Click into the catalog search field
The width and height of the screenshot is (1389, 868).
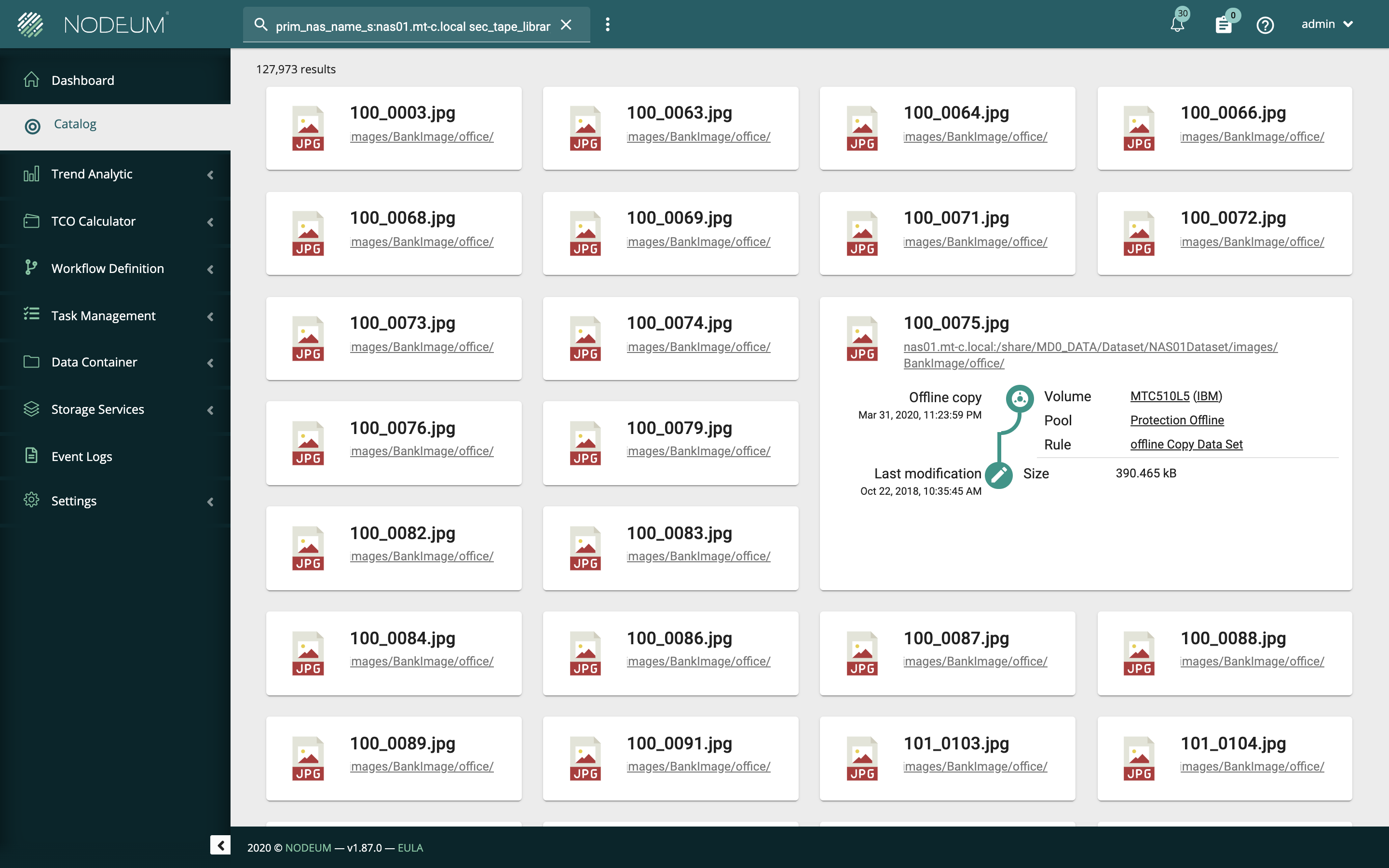pyautogui.click(x=412, y=26)
